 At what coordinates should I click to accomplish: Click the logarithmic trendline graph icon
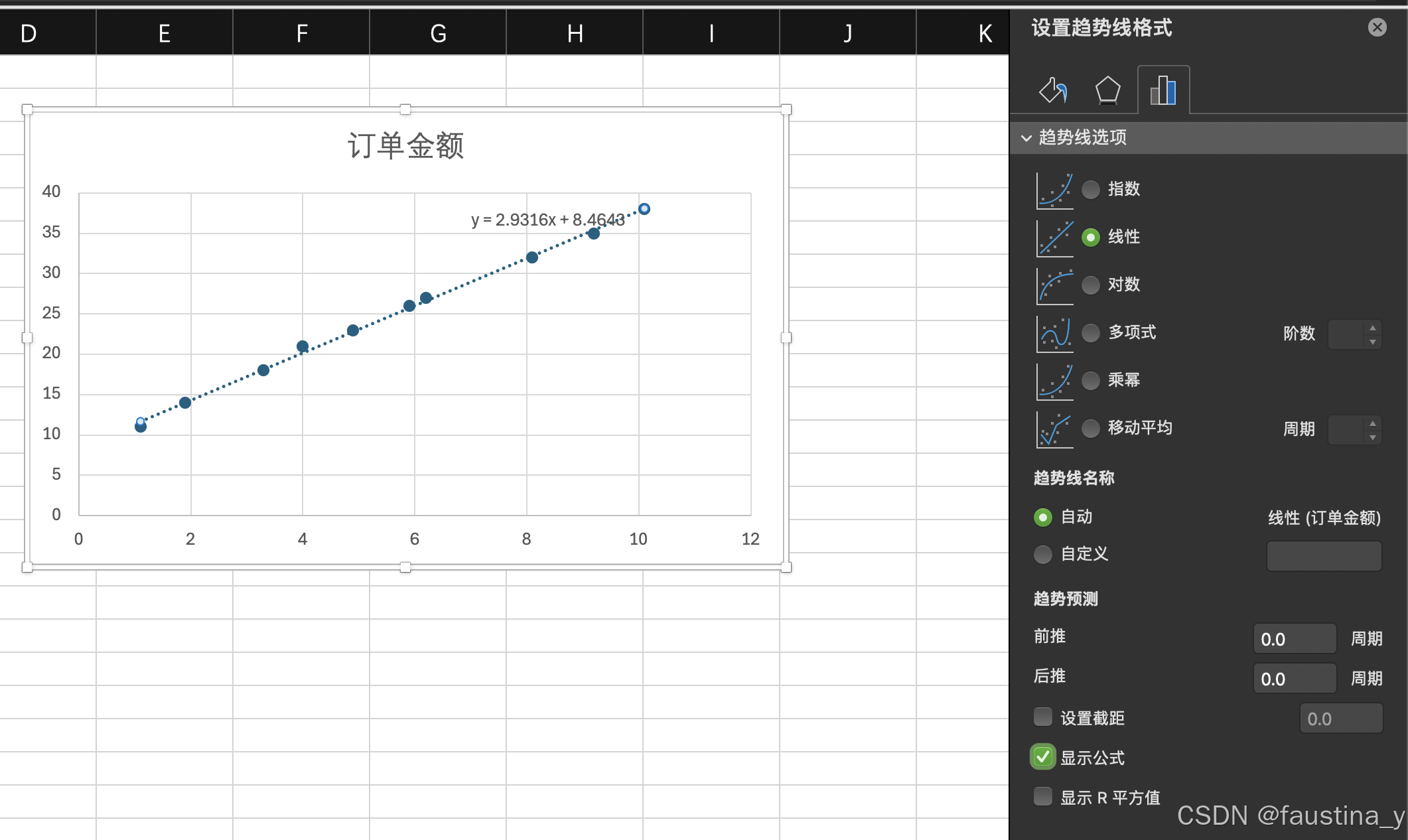pyautogui.click(x=1055, y=285)
